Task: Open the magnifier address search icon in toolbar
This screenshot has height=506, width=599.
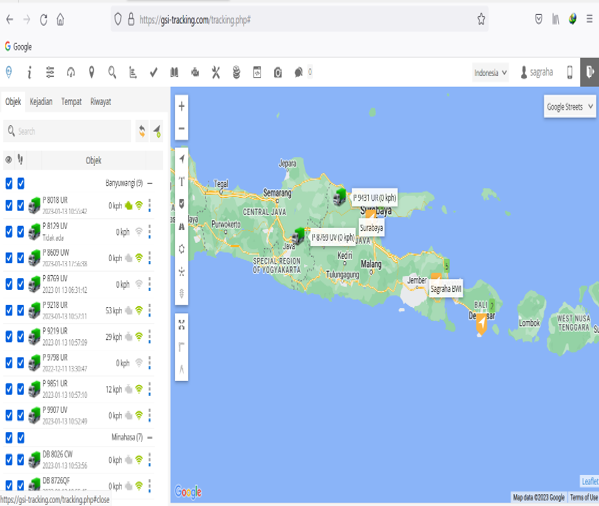Action: [x=112, y=72]
